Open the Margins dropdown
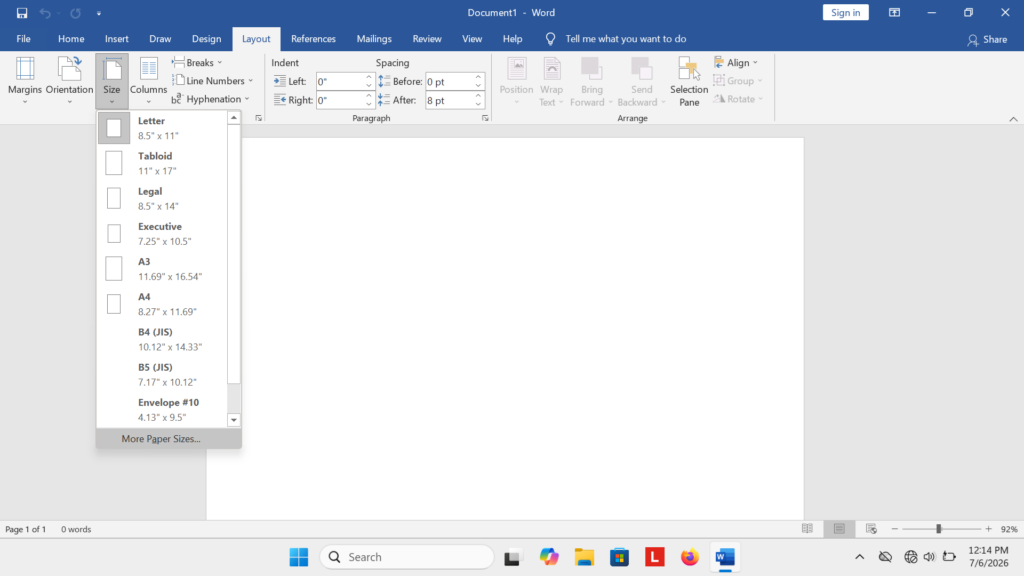The width and height of the screenshot is (1024, 576). click(25, 81)
